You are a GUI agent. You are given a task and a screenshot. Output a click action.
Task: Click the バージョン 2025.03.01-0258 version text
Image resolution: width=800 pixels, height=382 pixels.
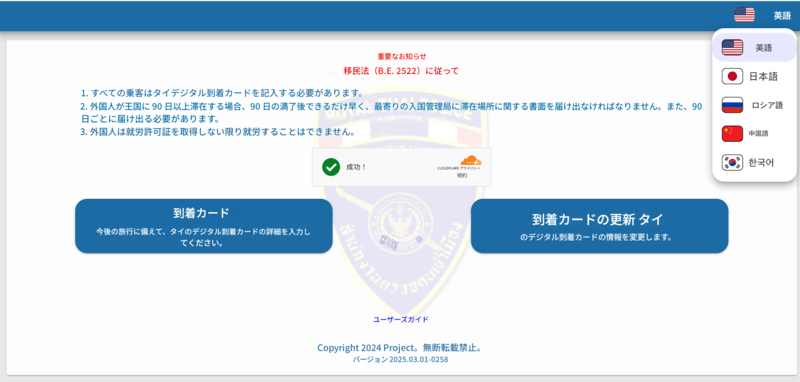[401, 360]
